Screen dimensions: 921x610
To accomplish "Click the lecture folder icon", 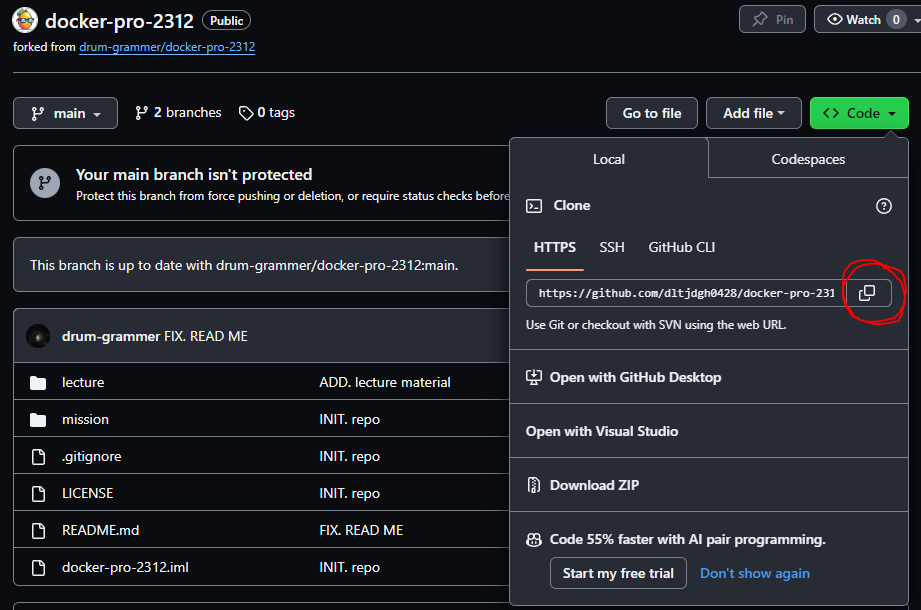I will coord(38,383).
